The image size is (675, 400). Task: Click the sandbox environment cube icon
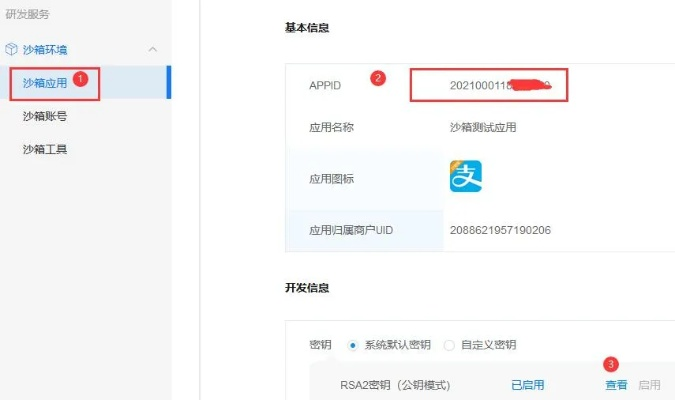pos(11,49)
